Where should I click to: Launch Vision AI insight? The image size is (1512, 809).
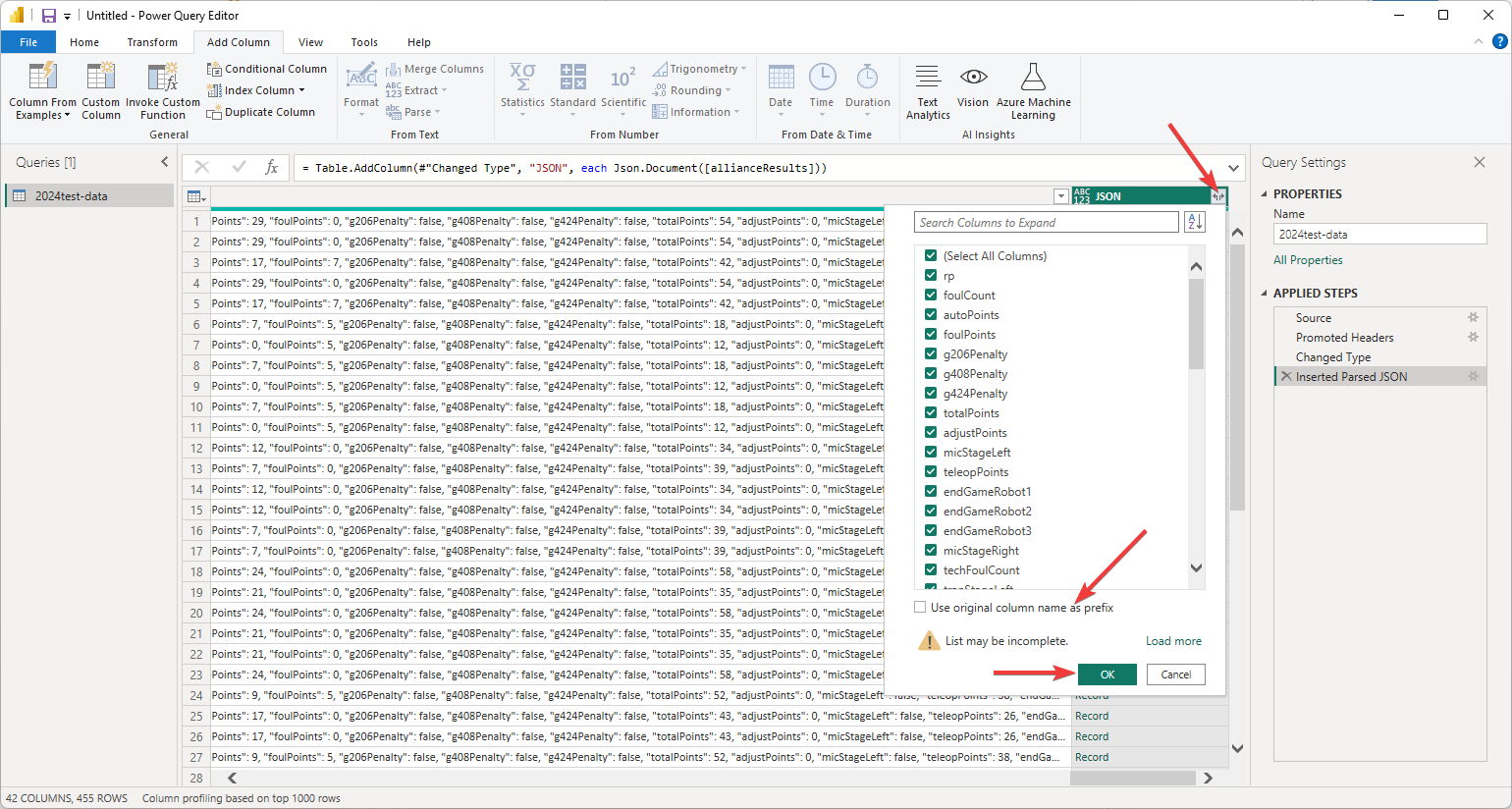click(973, 86)
